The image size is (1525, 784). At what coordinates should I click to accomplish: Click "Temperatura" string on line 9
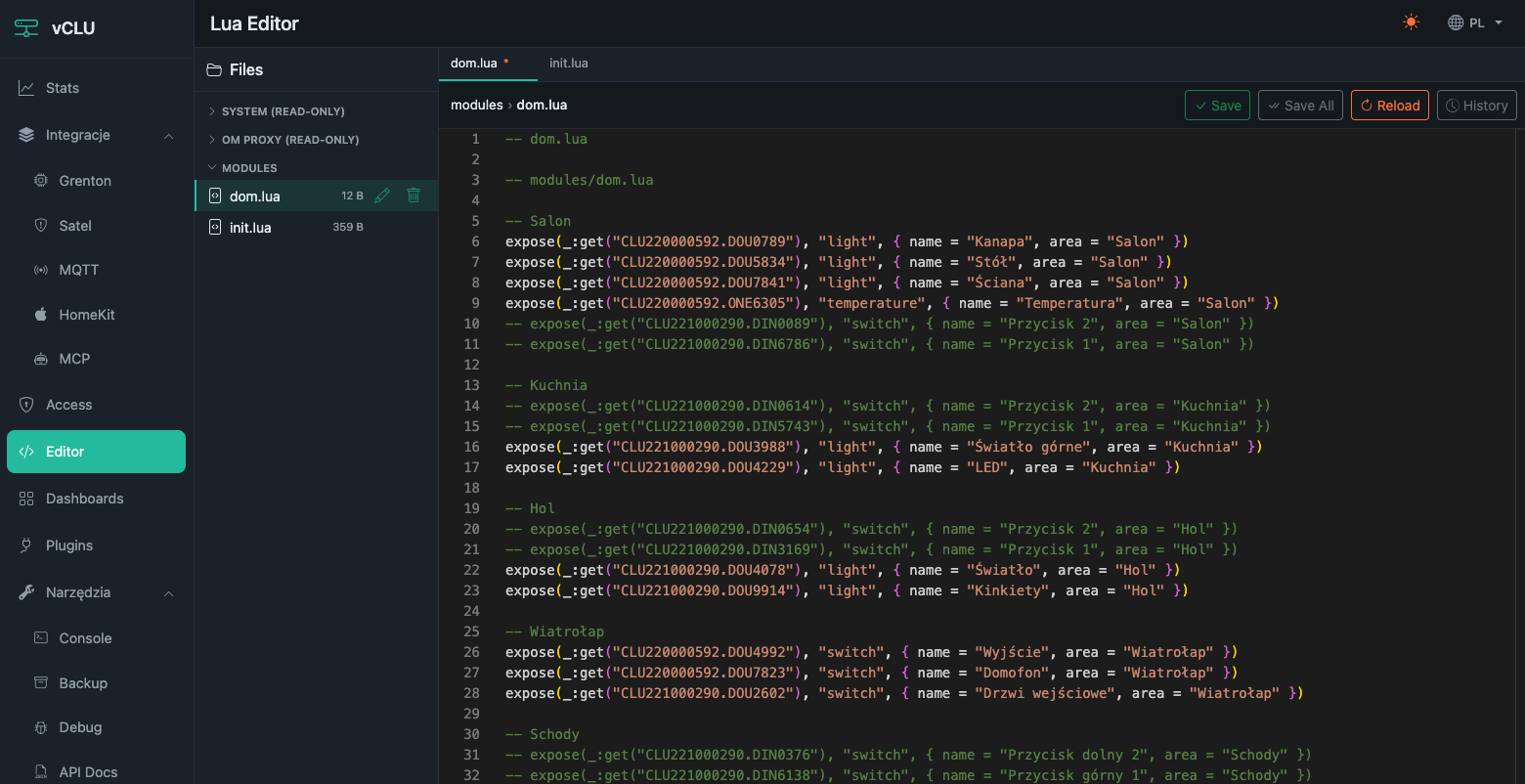pos(1069,303)
